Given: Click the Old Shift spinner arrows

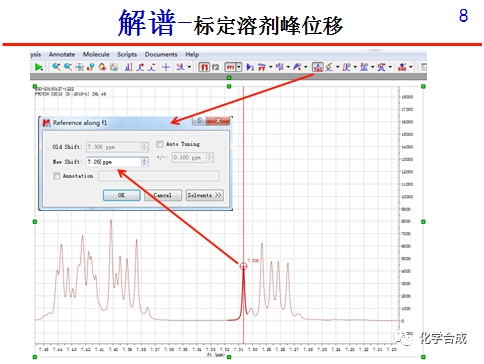Looking at the screenshot, I should click(x=144, y=147).
